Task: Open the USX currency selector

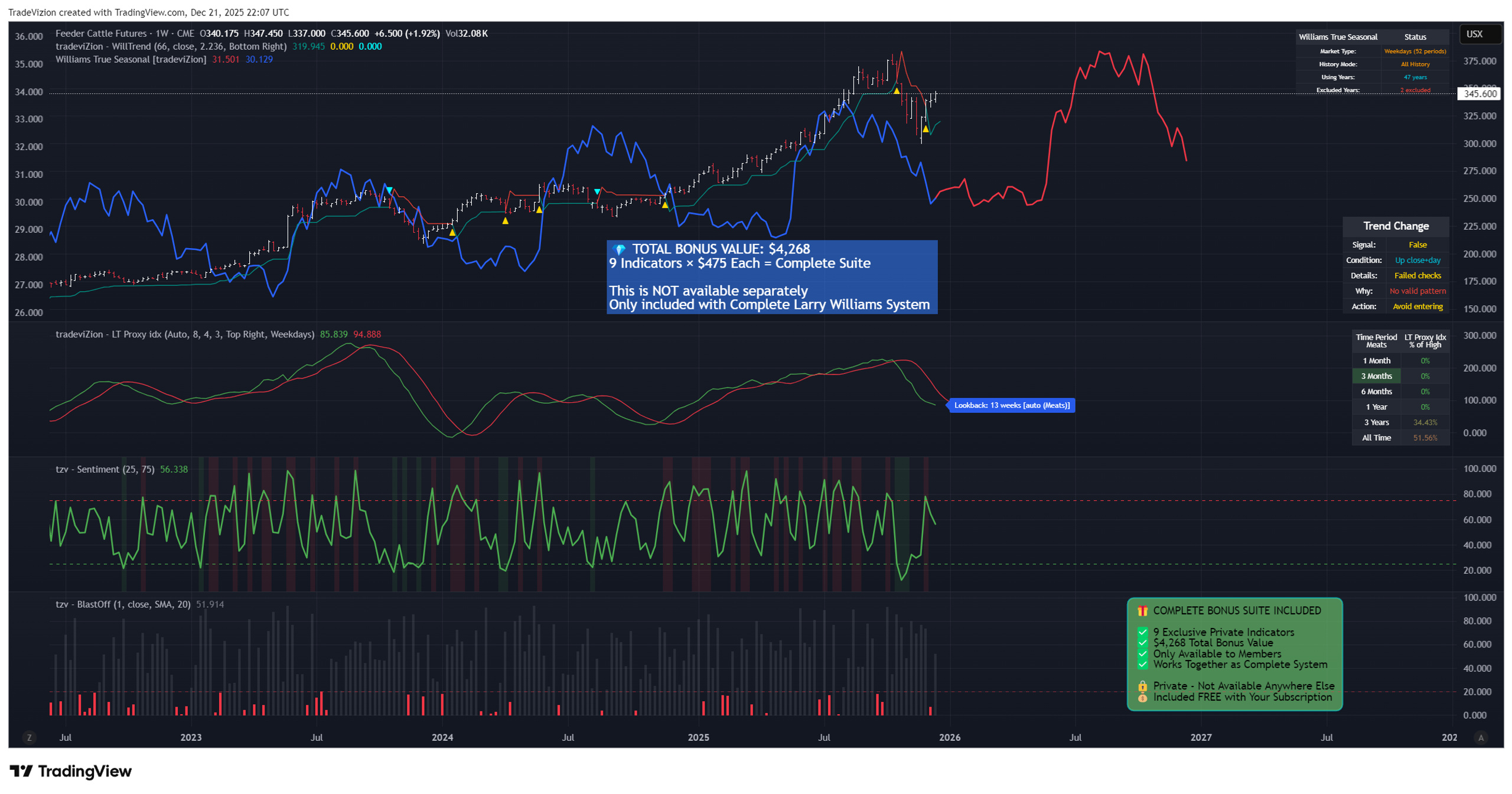Action: click(x=1480, y=34)
